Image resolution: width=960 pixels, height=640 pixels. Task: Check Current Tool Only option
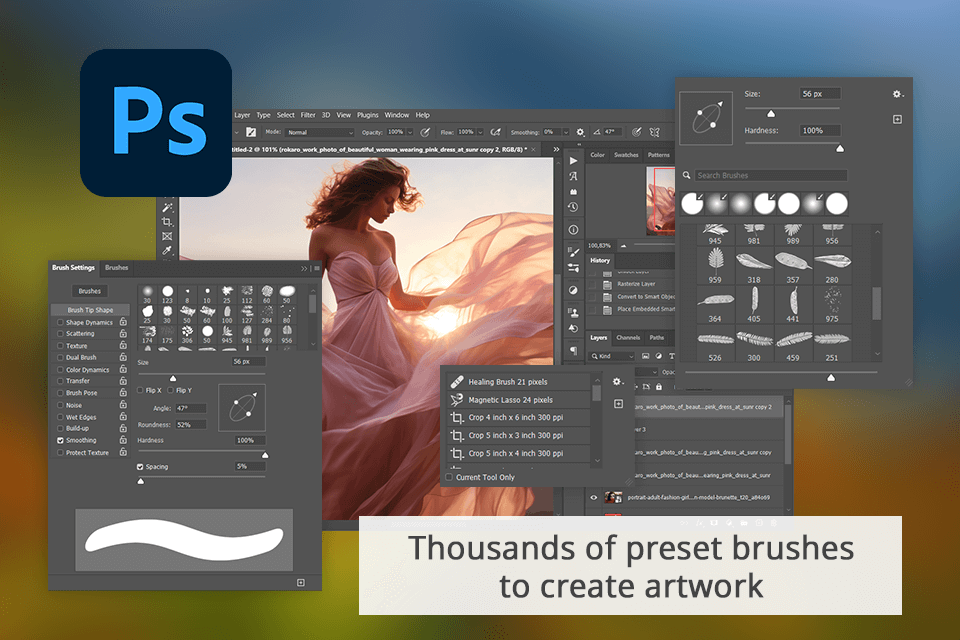click(449, 477)
